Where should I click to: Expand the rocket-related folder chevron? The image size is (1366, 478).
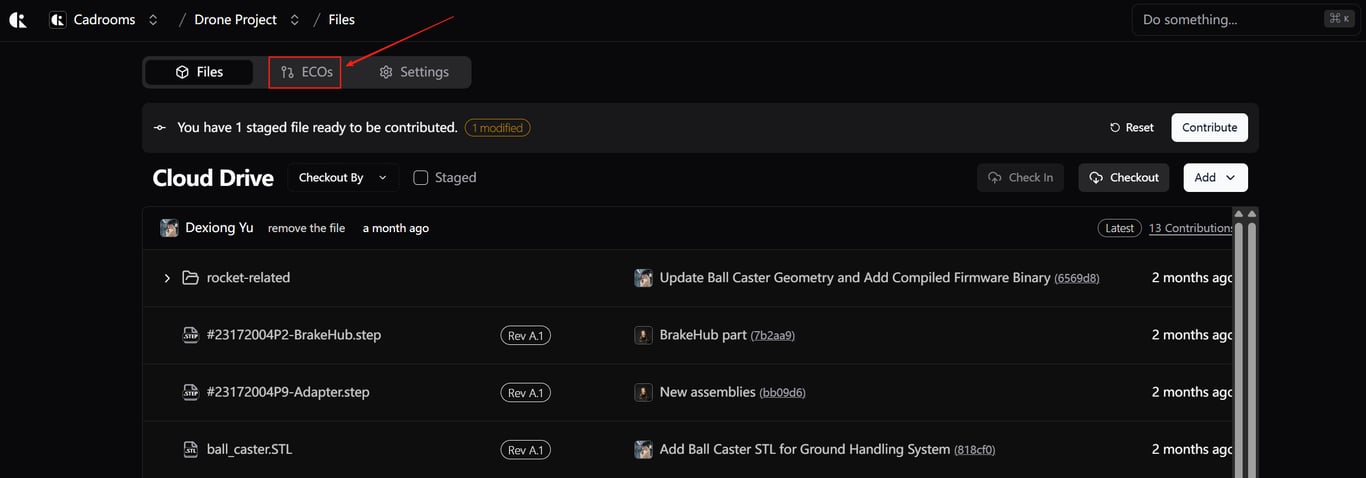[x=167, y=278]
